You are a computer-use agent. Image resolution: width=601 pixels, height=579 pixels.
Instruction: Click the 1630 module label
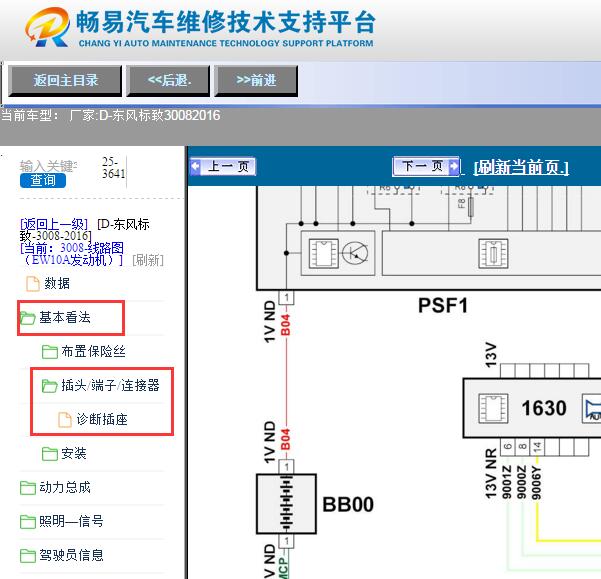coord(544,408)
